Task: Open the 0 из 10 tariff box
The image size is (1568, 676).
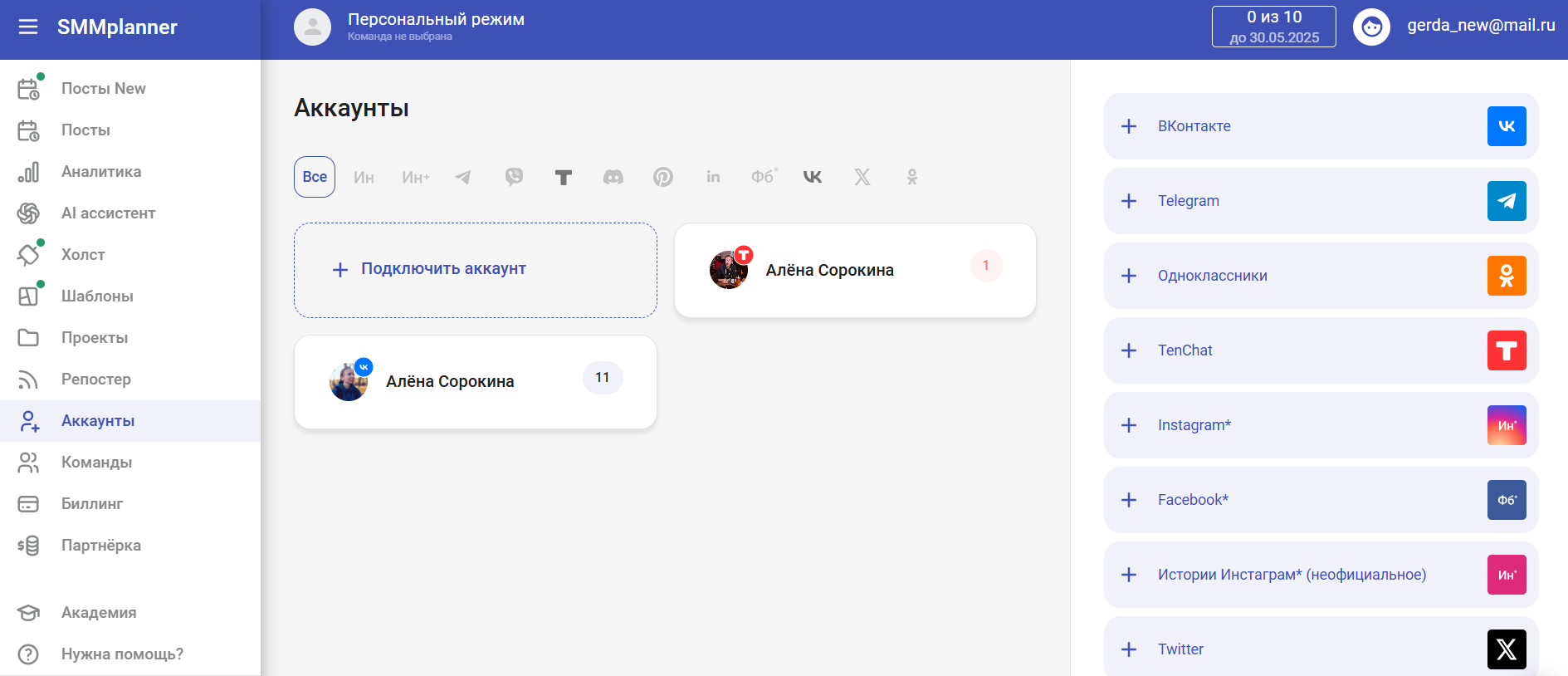Action: click(1274, 27)
